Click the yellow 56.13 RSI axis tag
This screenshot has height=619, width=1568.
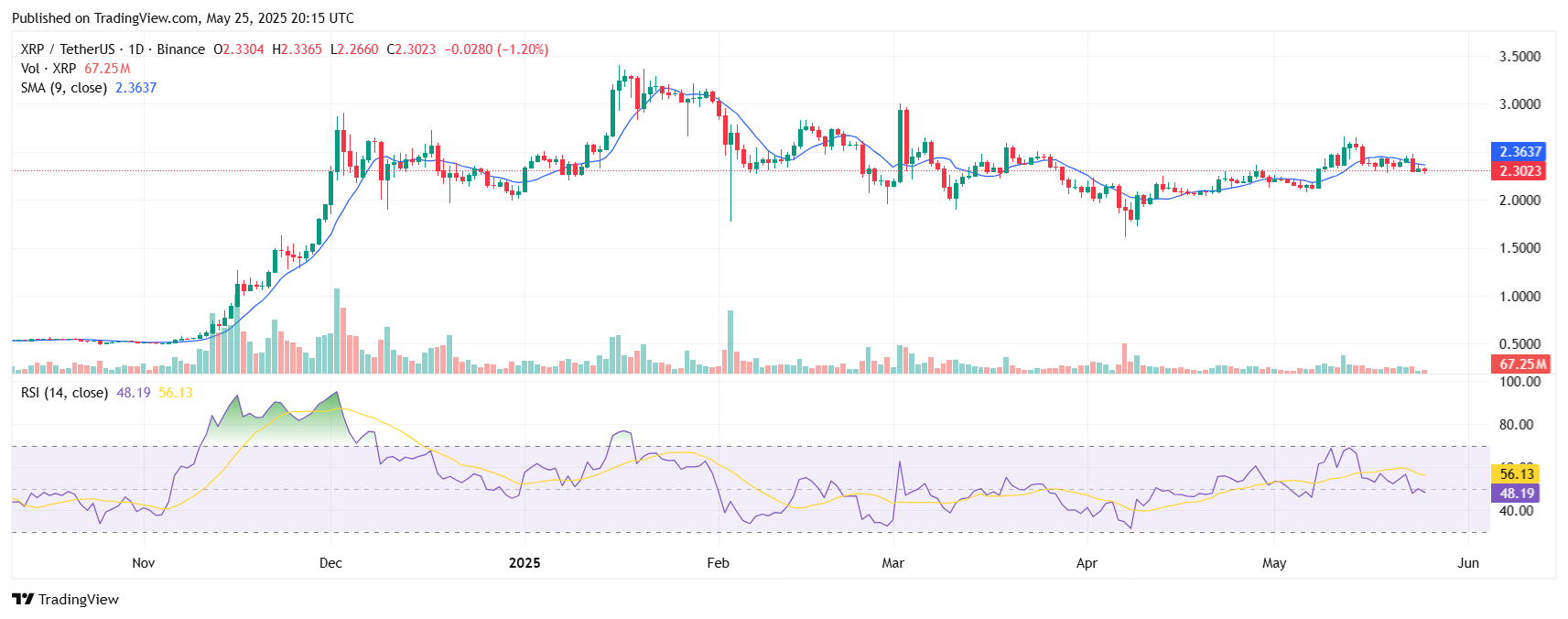1517,473
